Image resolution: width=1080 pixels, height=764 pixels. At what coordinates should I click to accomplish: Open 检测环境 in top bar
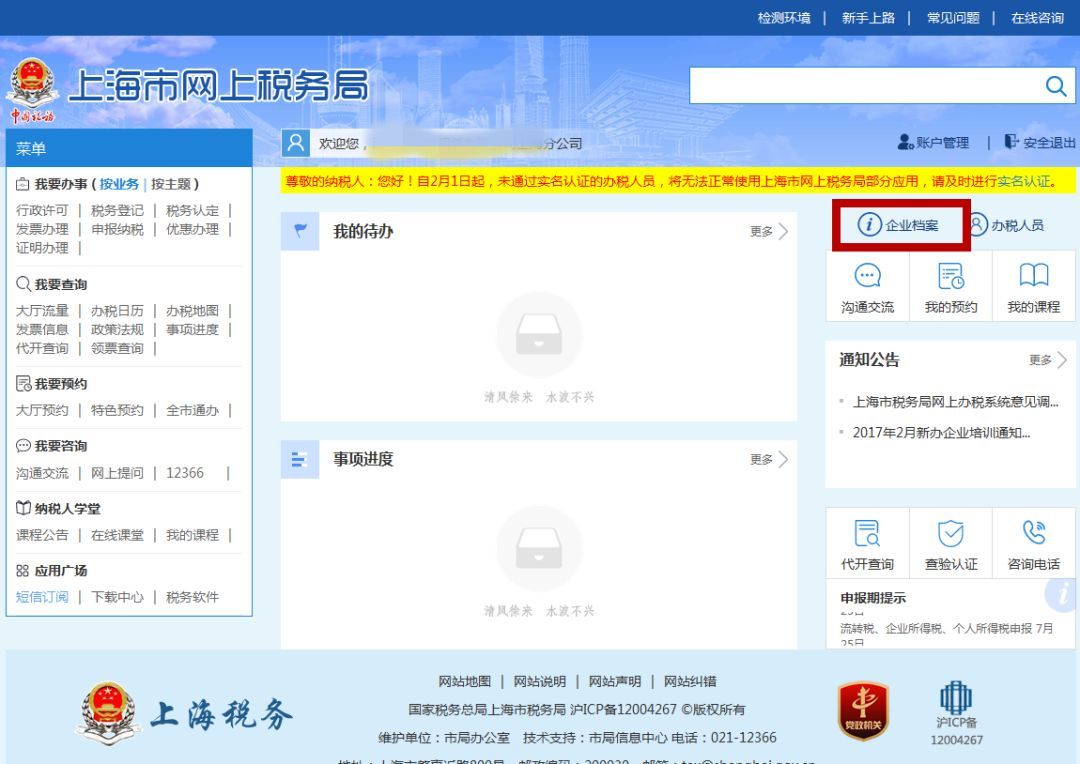(x=784, y=18)
